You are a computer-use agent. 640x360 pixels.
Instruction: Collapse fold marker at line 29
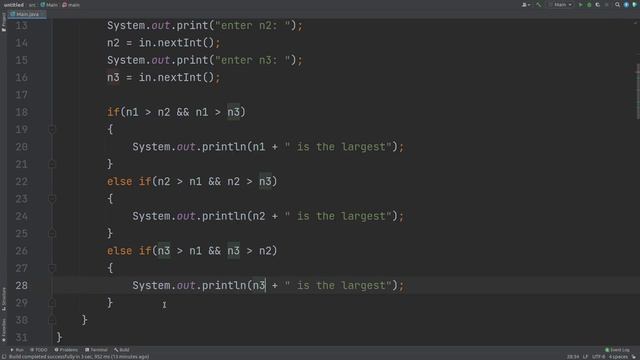click(x=52, y=303)
